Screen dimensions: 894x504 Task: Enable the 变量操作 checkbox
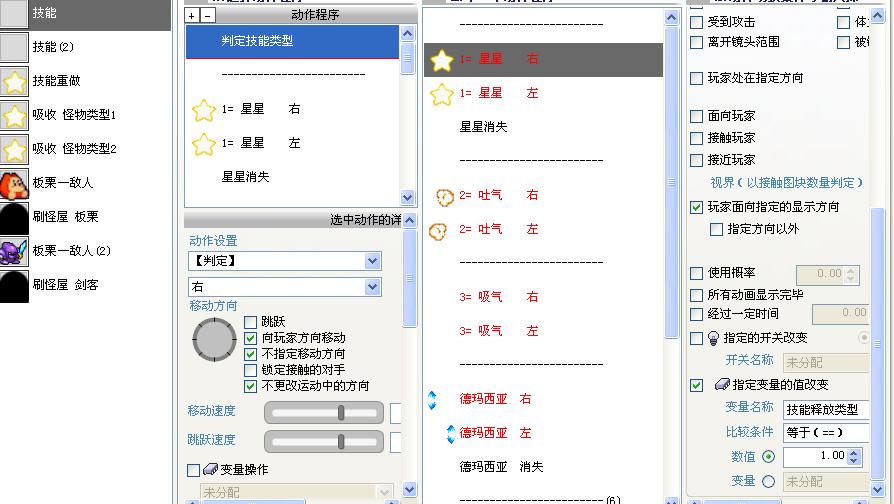(193, 470)
